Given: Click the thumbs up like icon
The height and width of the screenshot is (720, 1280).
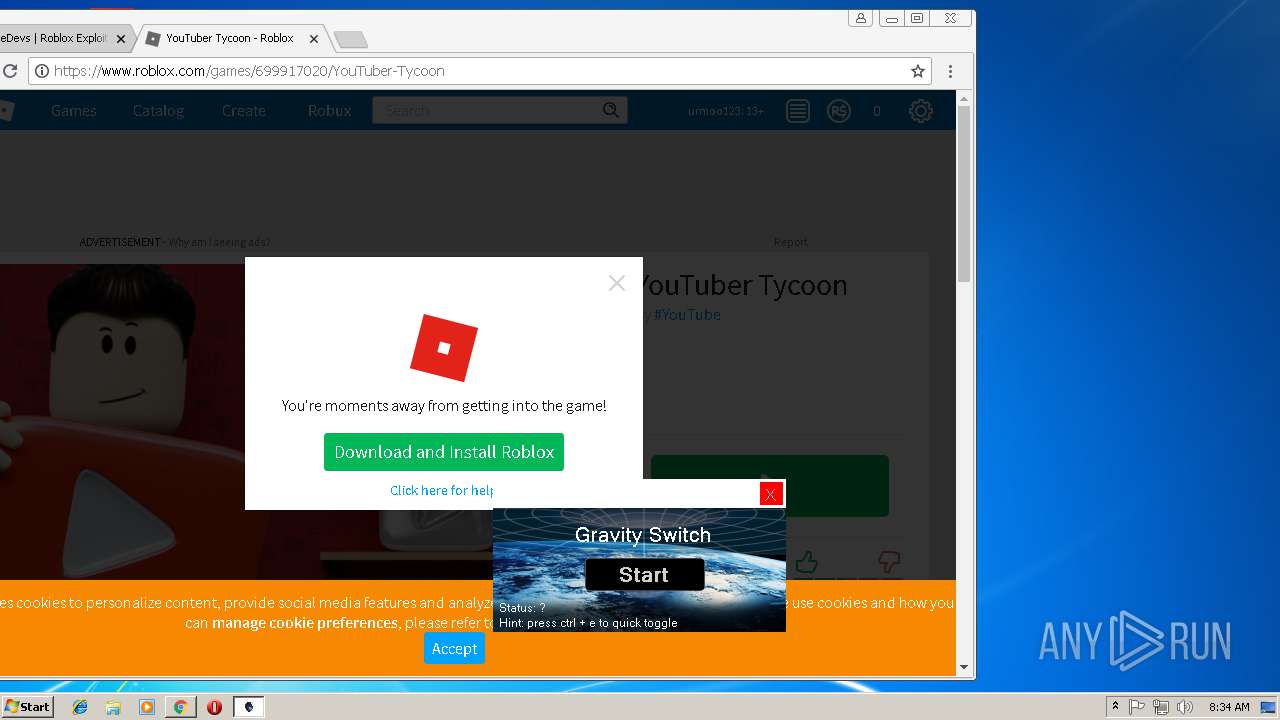Looking at the screenshot, I should click(x=807, y=563).
